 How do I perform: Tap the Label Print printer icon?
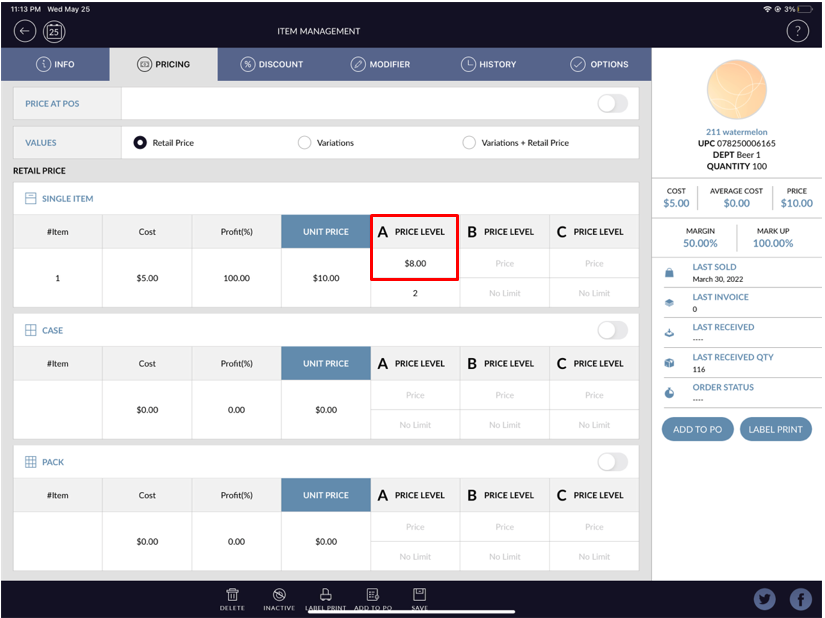pos(325,595)
